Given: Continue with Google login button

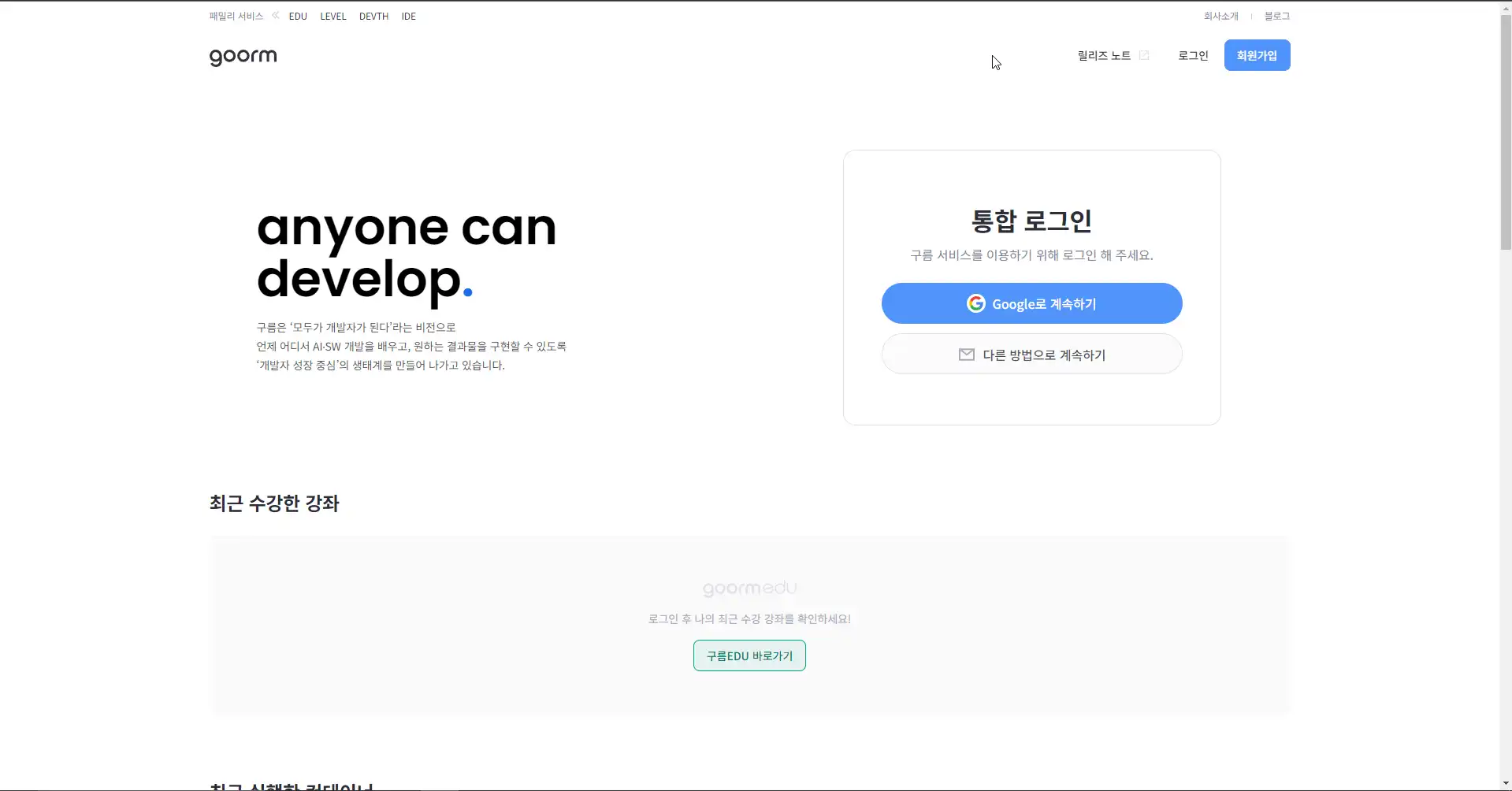Looking at the screenshot, I should click(x=1031, y=303).
